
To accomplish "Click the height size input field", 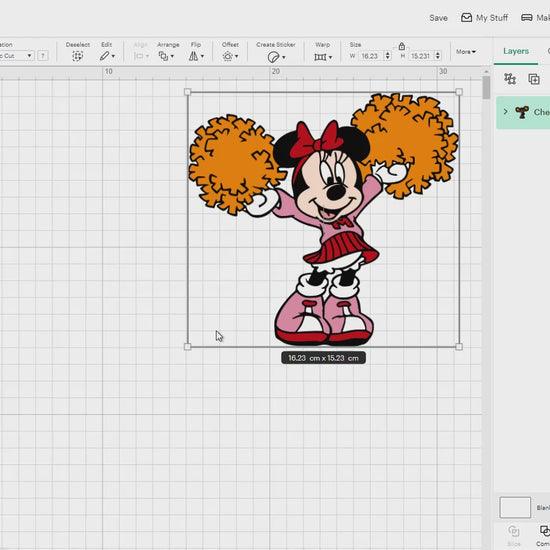I will [x=421, y=56].
